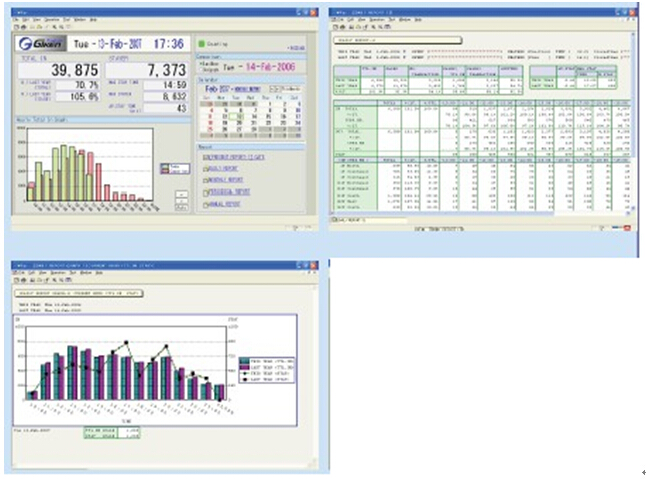Click the vertical scrollbar in the report table window
The image size is (646, 479).
(633, 124)
